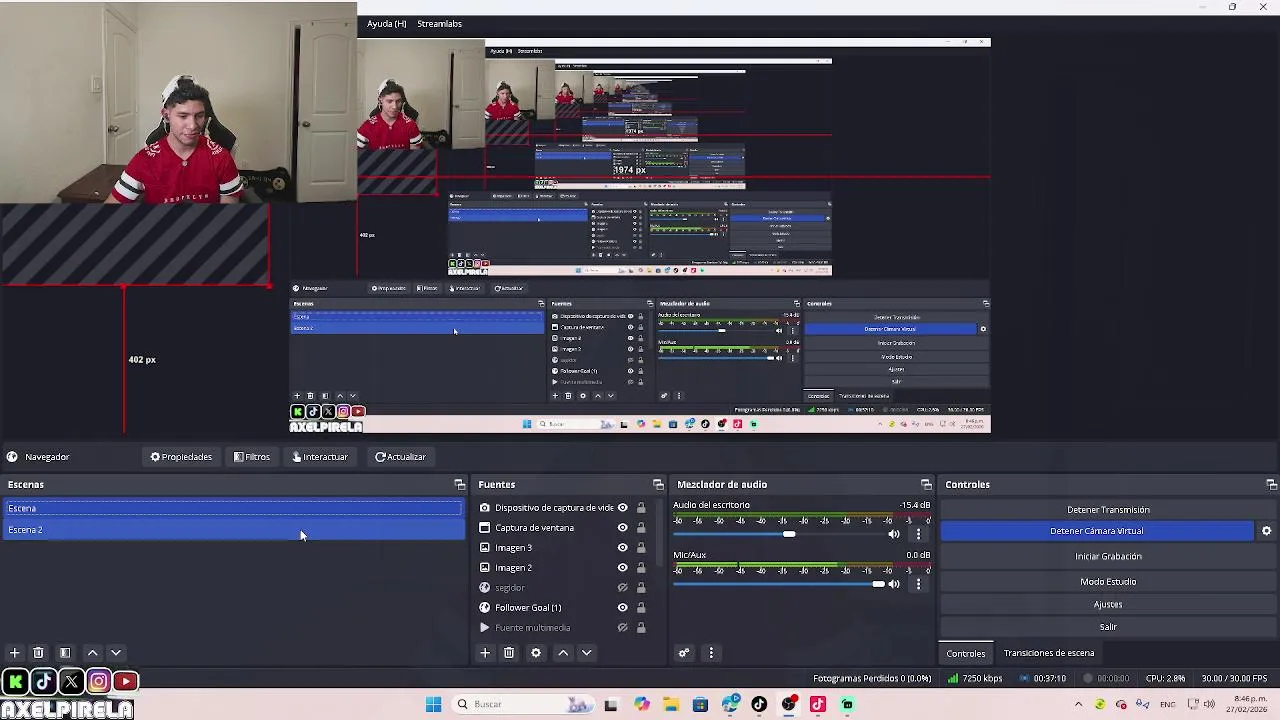Screen dimensions: 1280x720
Task: Move source down in Fuentes panel
Action: coord(587,653)
